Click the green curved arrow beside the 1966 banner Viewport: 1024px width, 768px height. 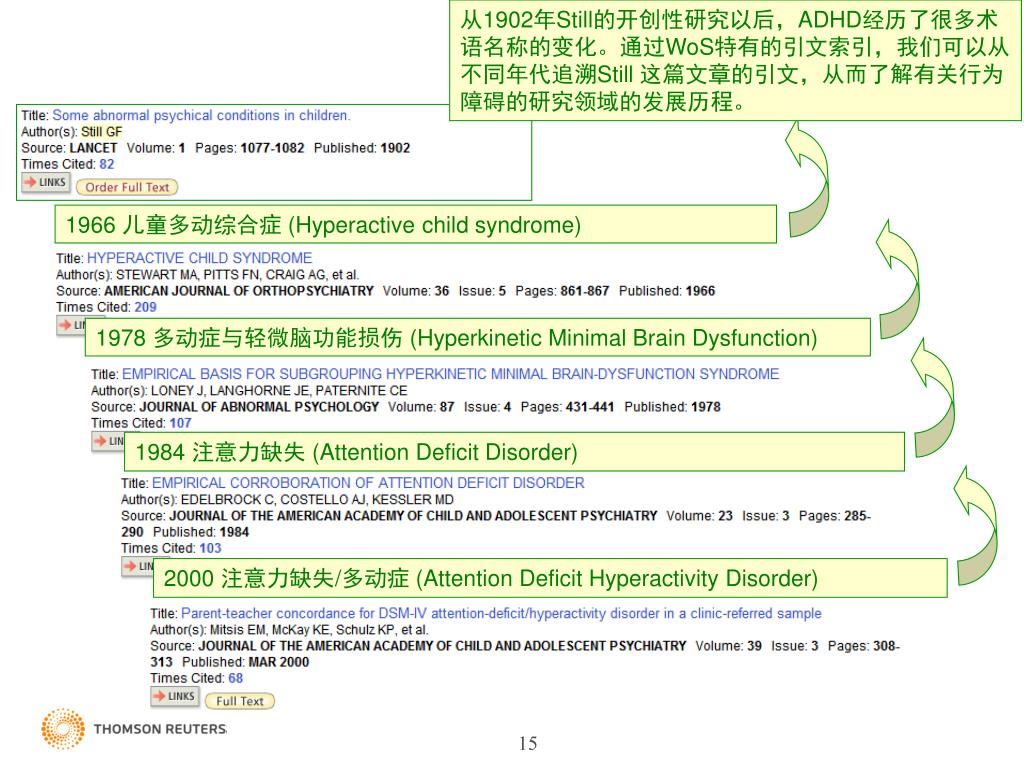click(808, 180)
